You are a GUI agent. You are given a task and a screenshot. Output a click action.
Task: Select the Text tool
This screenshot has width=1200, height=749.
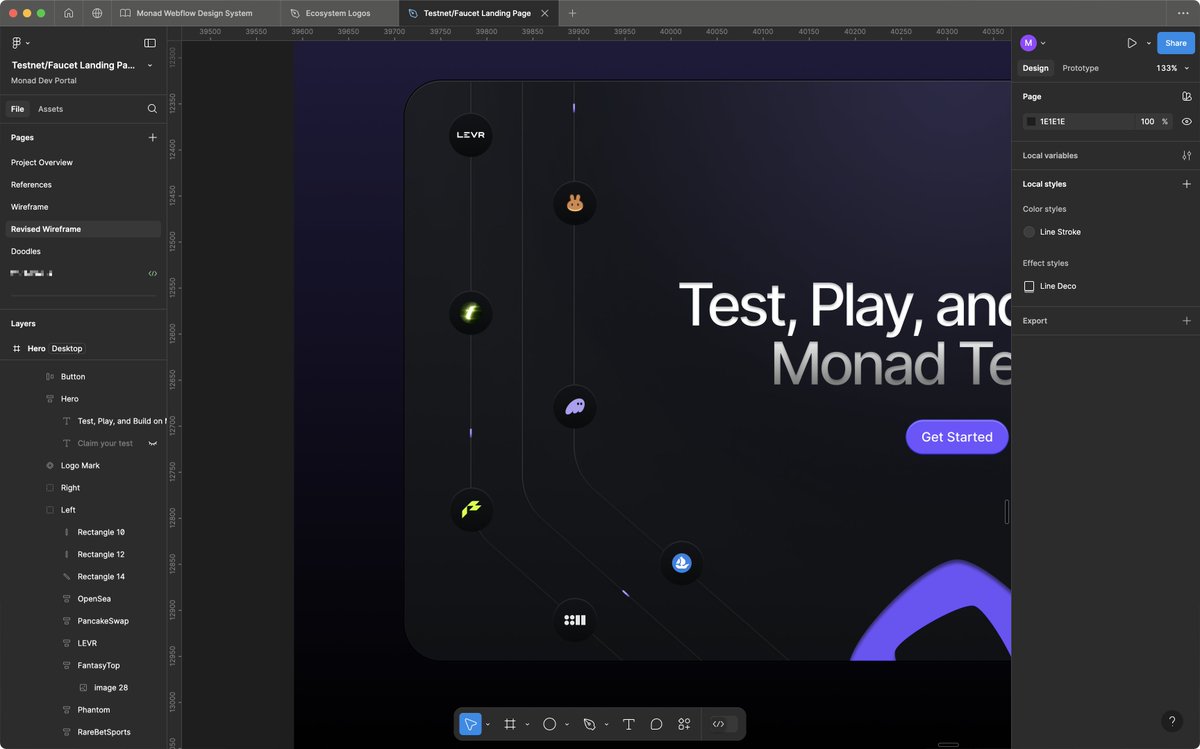628,724
